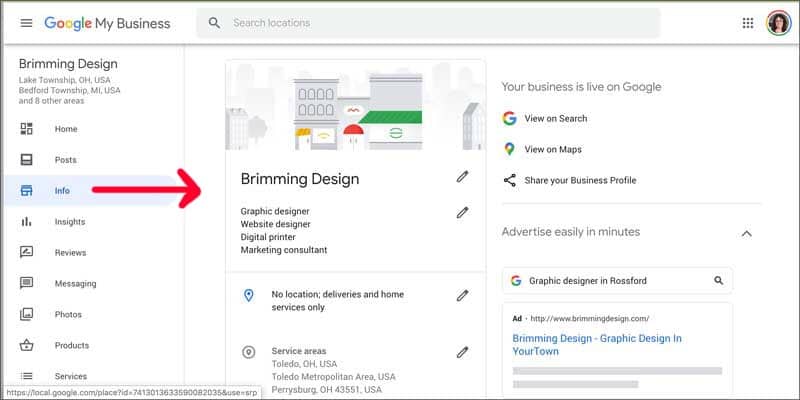The height and width of the screenshot is (400, 800).
Task: Click 'Marketing consultant' category text
Action: [x=284, y=250]
